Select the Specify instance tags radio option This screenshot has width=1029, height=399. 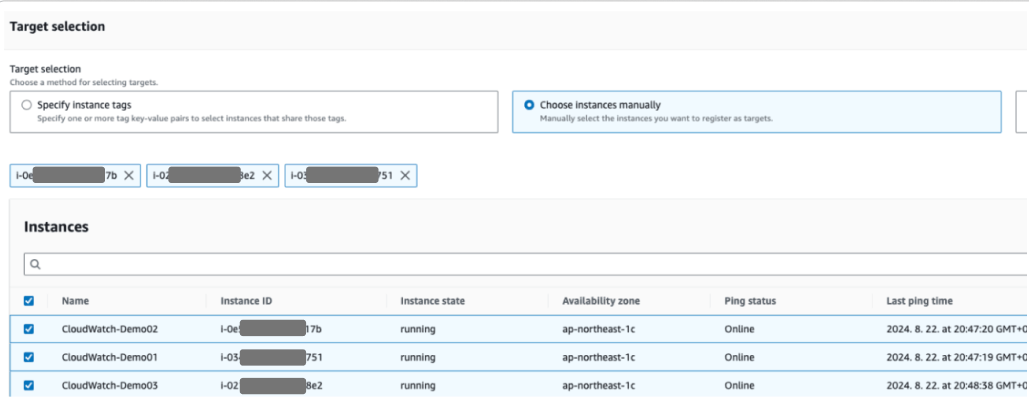click(x=26, y=105)
